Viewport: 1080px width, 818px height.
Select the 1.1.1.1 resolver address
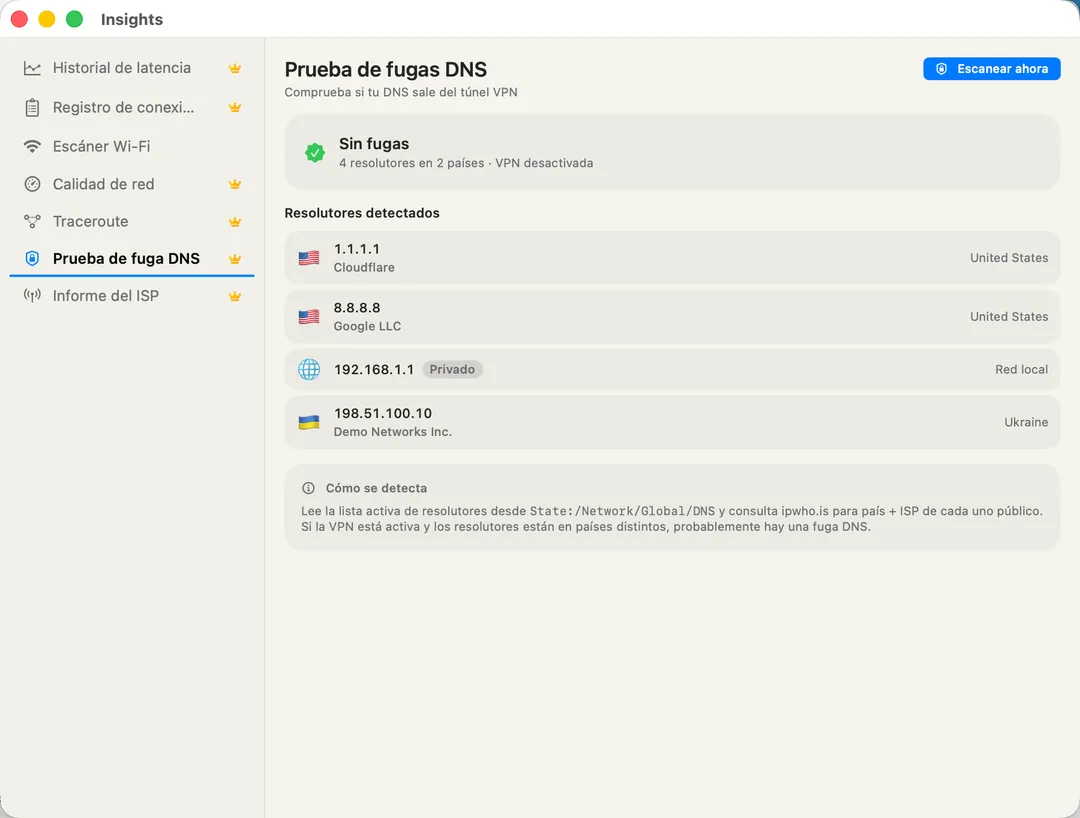click(x=357, y=249)
